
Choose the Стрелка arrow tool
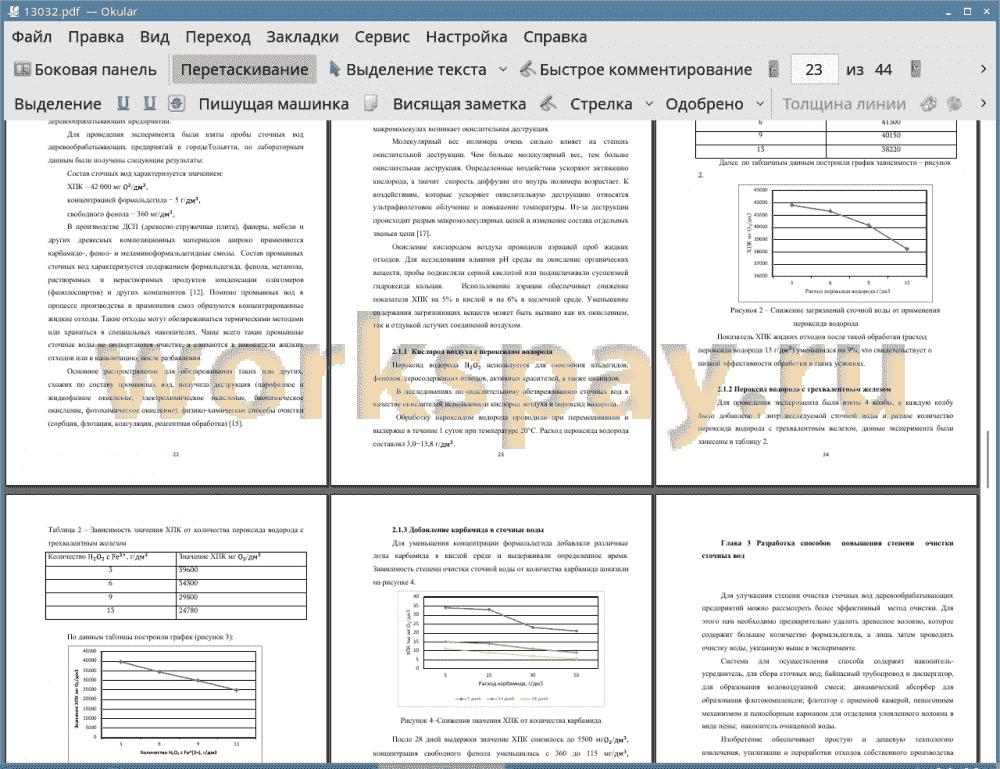click(601, 104)
